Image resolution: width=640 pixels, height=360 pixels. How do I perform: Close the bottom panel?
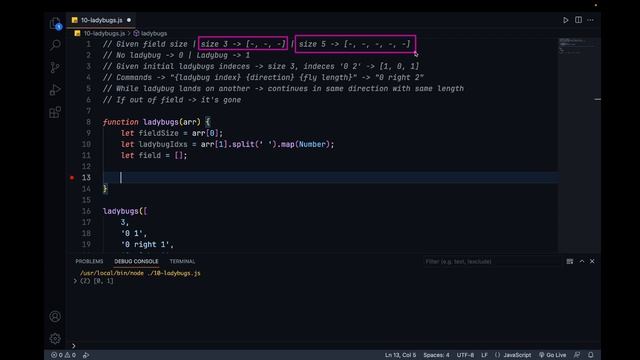pyautogui.click(x=592, y=262)
